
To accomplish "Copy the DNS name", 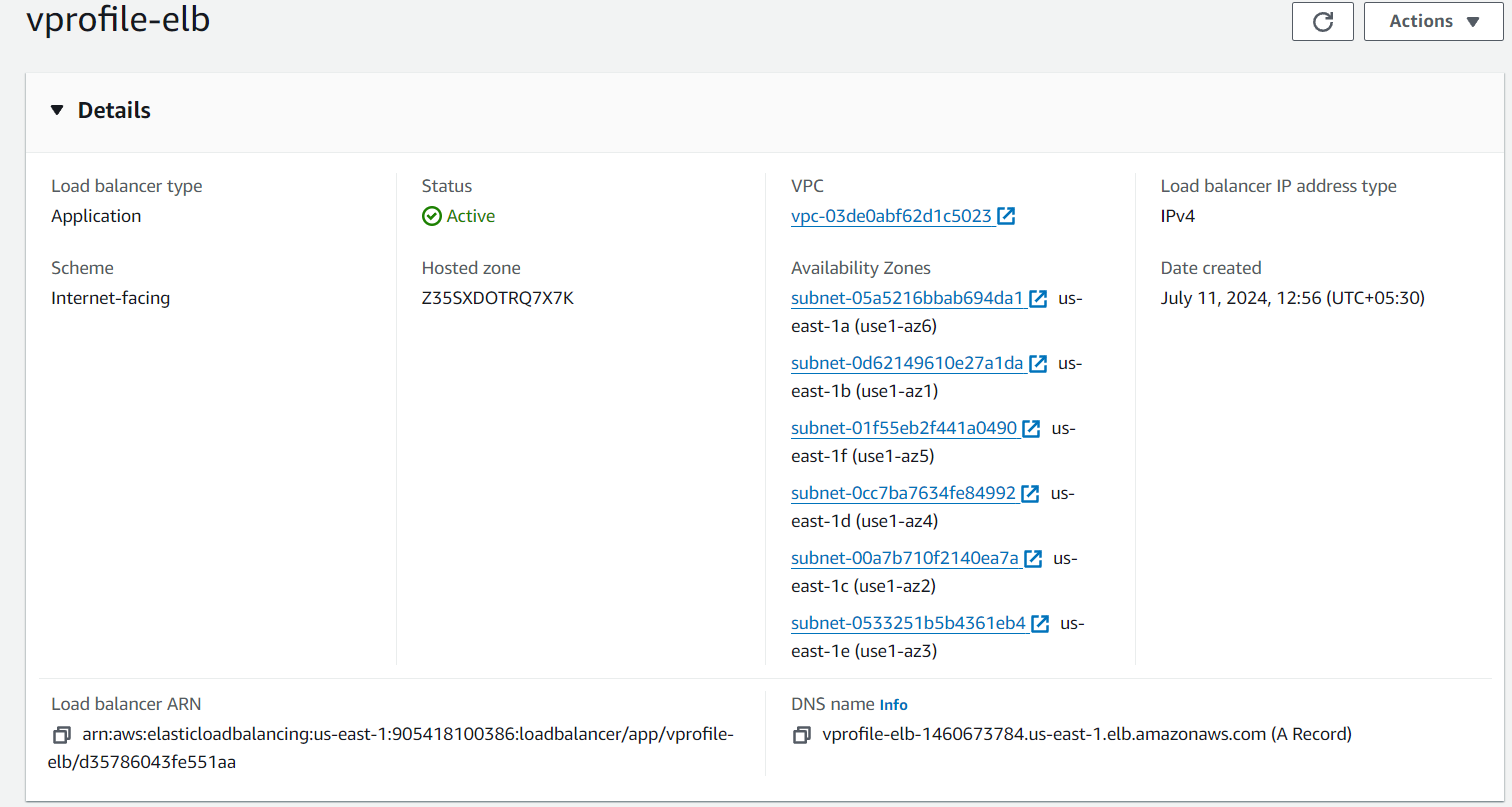I will point(801,735).
